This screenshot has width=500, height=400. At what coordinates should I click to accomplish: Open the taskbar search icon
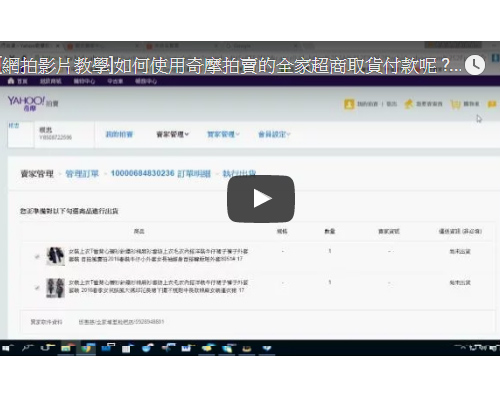(27, 348)
